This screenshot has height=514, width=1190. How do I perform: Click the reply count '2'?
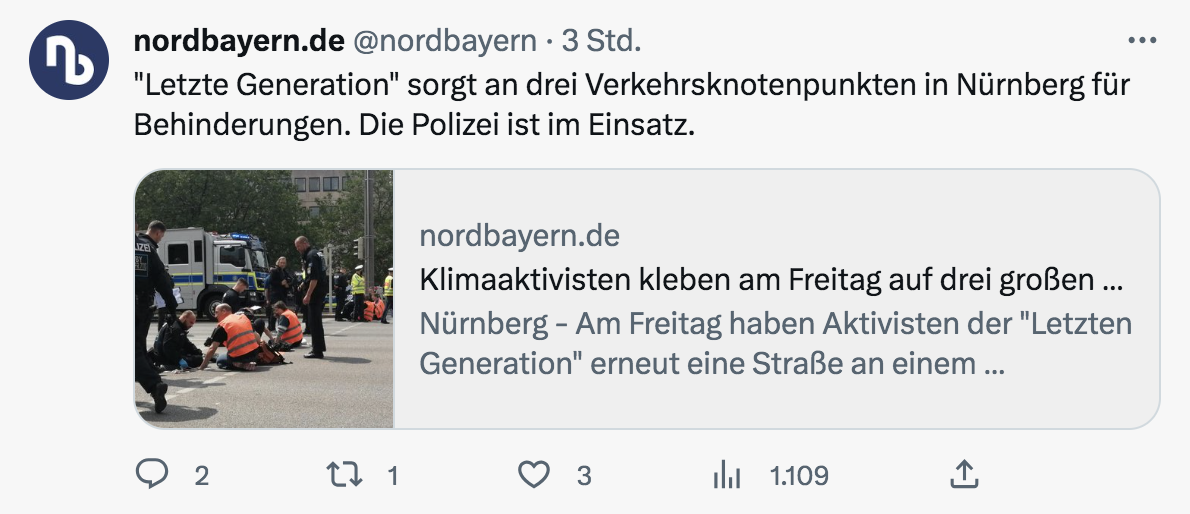pos(201,476)
